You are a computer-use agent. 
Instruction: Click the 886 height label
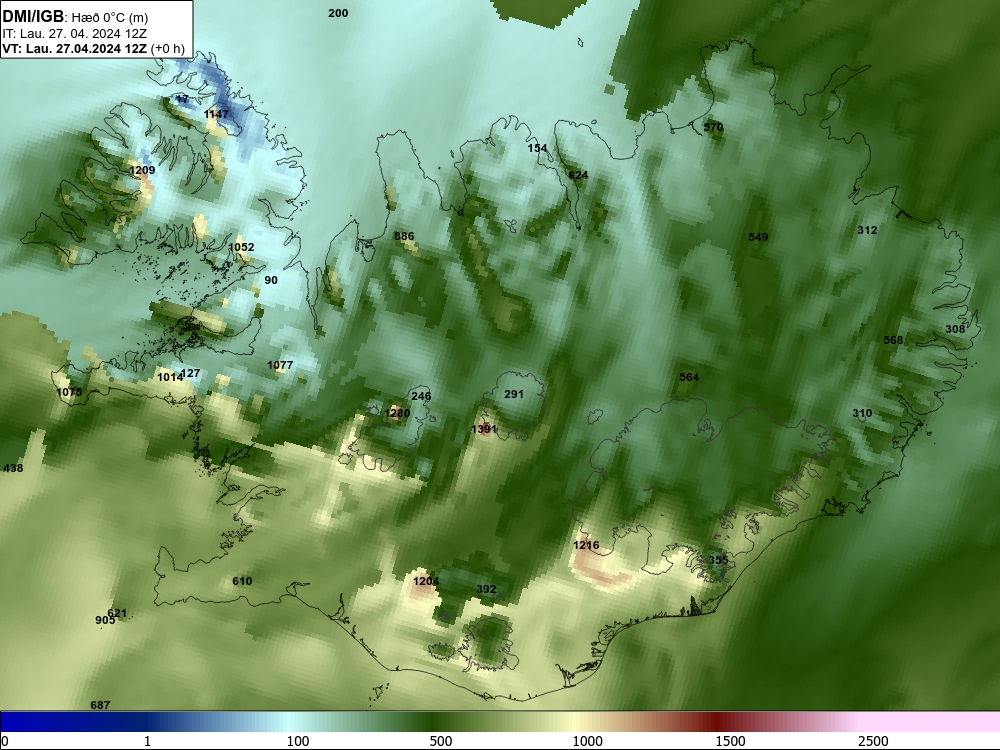coord(404,236)
